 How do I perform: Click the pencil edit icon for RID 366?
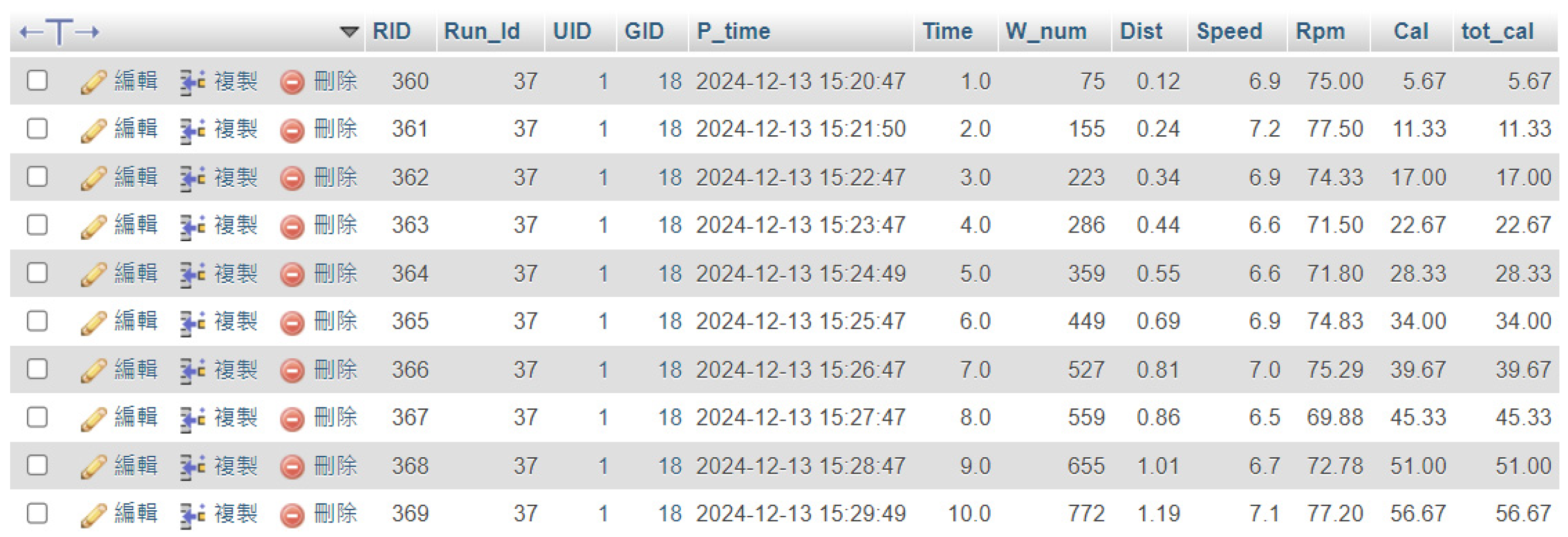93,370
